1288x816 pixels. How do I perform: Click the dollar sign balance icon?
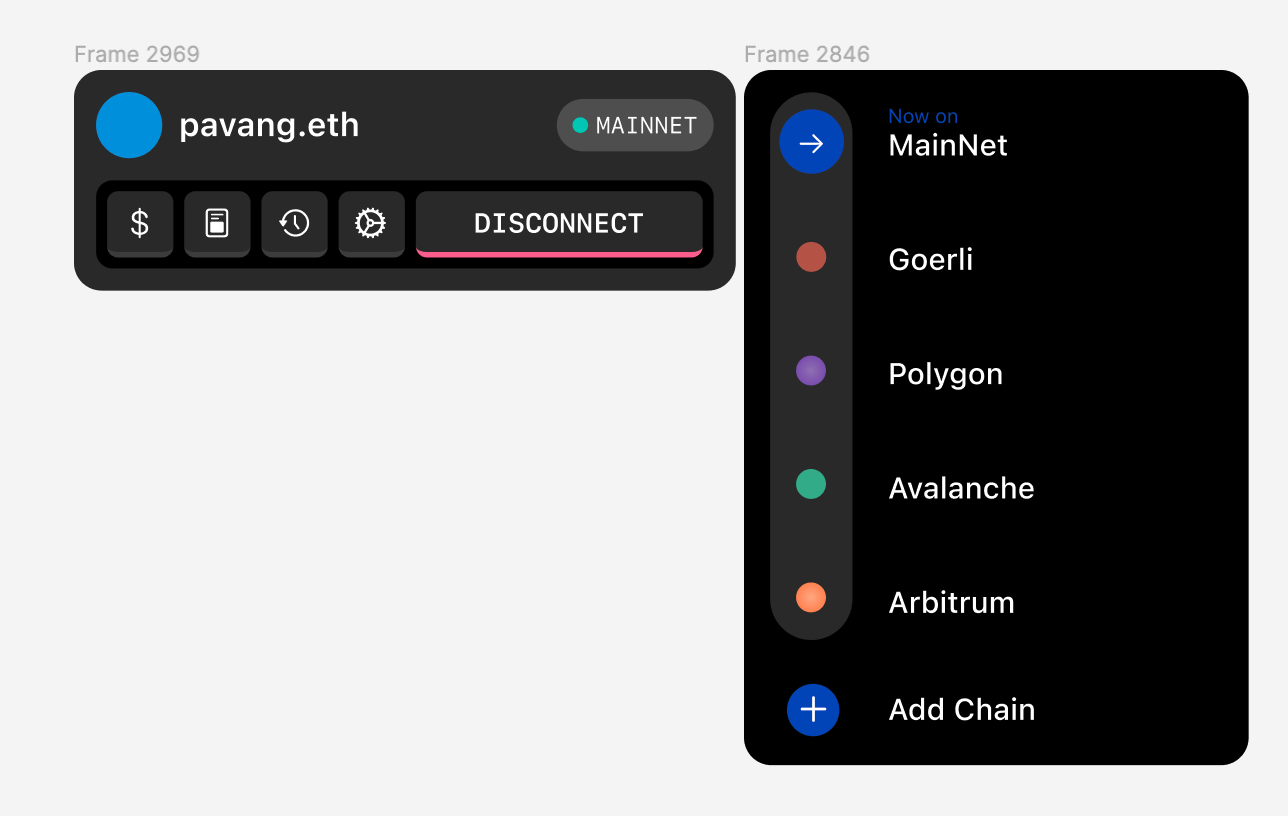coord(140,223)
